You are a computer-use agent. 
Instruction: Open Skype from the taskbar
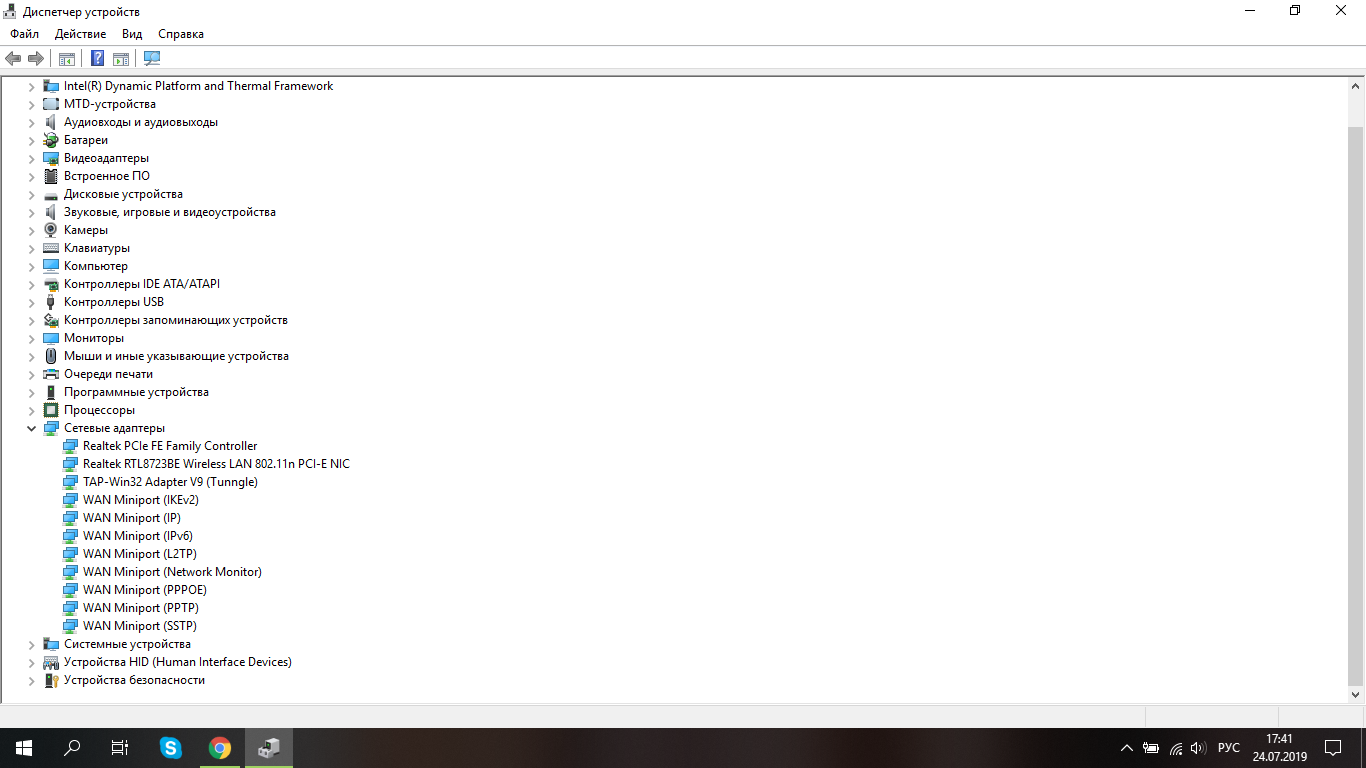coord(171,747)
